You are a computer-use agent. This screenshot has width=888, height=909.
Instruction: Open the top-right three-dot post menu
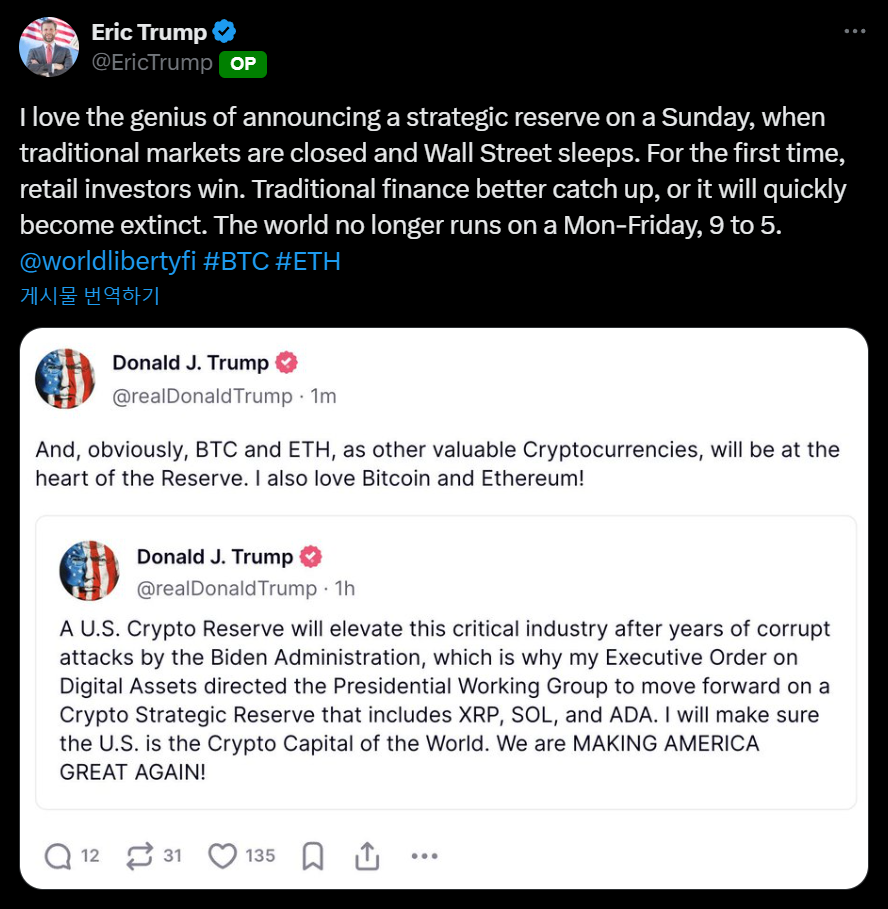coord(854,31)
